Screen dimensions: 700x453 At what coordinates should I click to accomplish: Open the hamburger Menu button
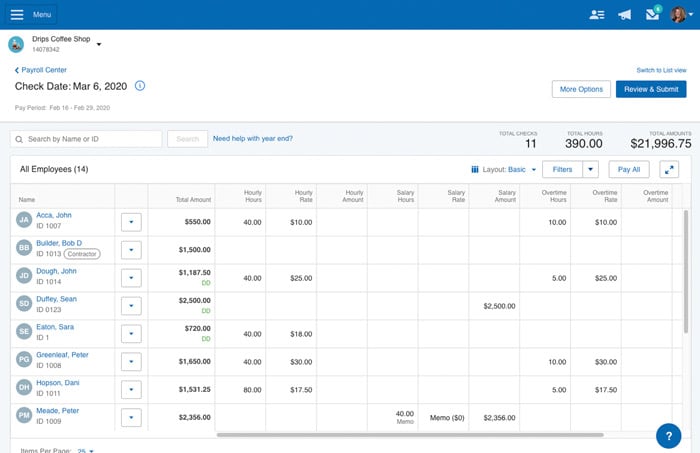click(x=31, y=15)
